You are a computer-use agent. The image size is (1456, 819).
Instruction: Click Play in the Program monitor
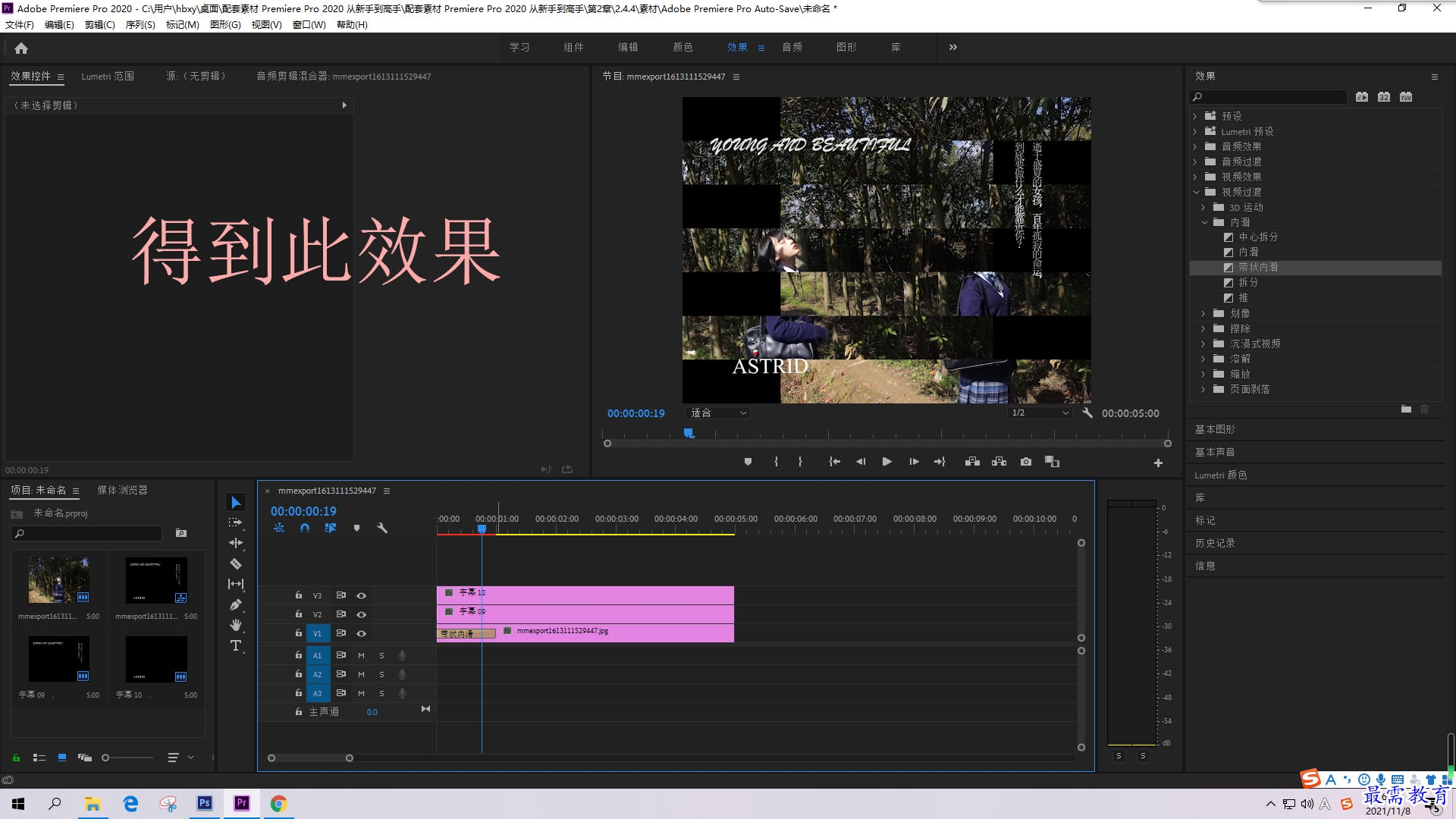(x=886, y=462)
